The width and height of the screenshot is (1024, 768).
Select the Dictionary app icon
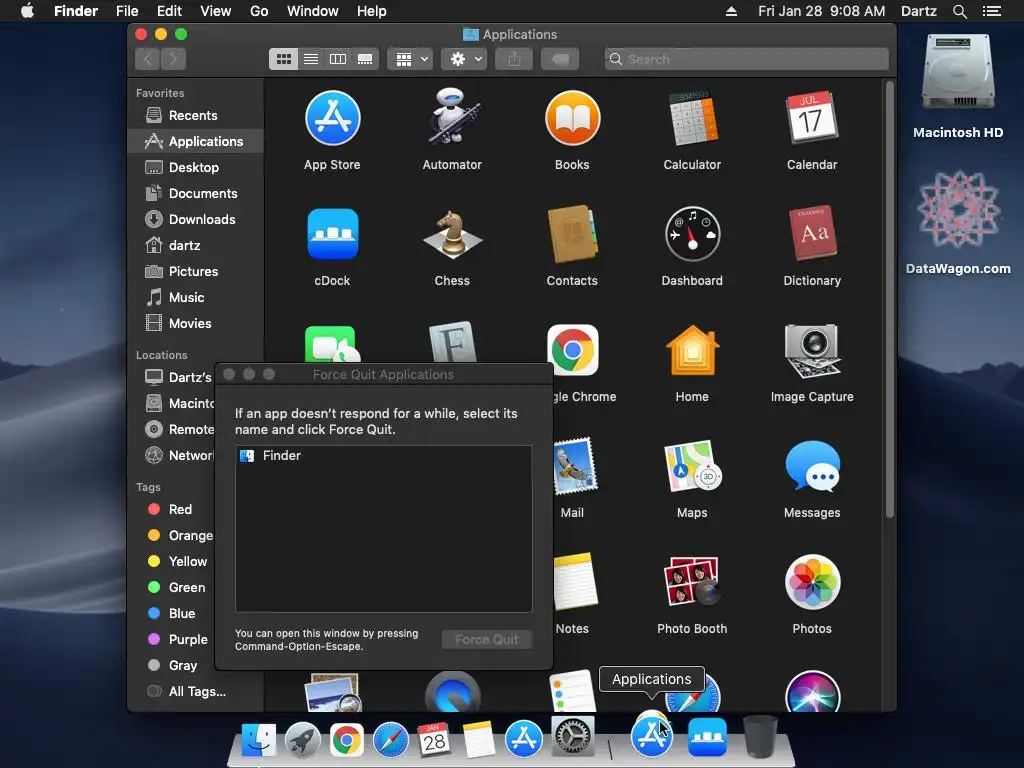812,234
